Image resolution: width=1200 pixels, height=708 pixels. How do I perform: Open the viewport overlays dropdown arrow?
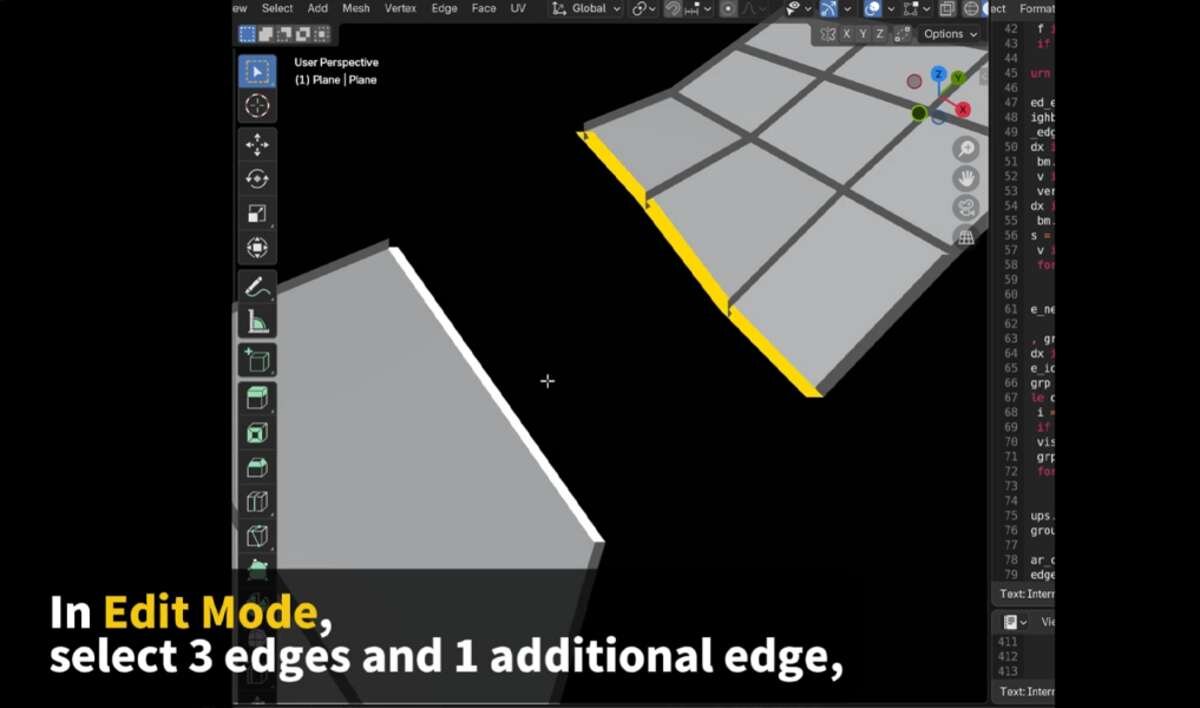click(891, 9)
